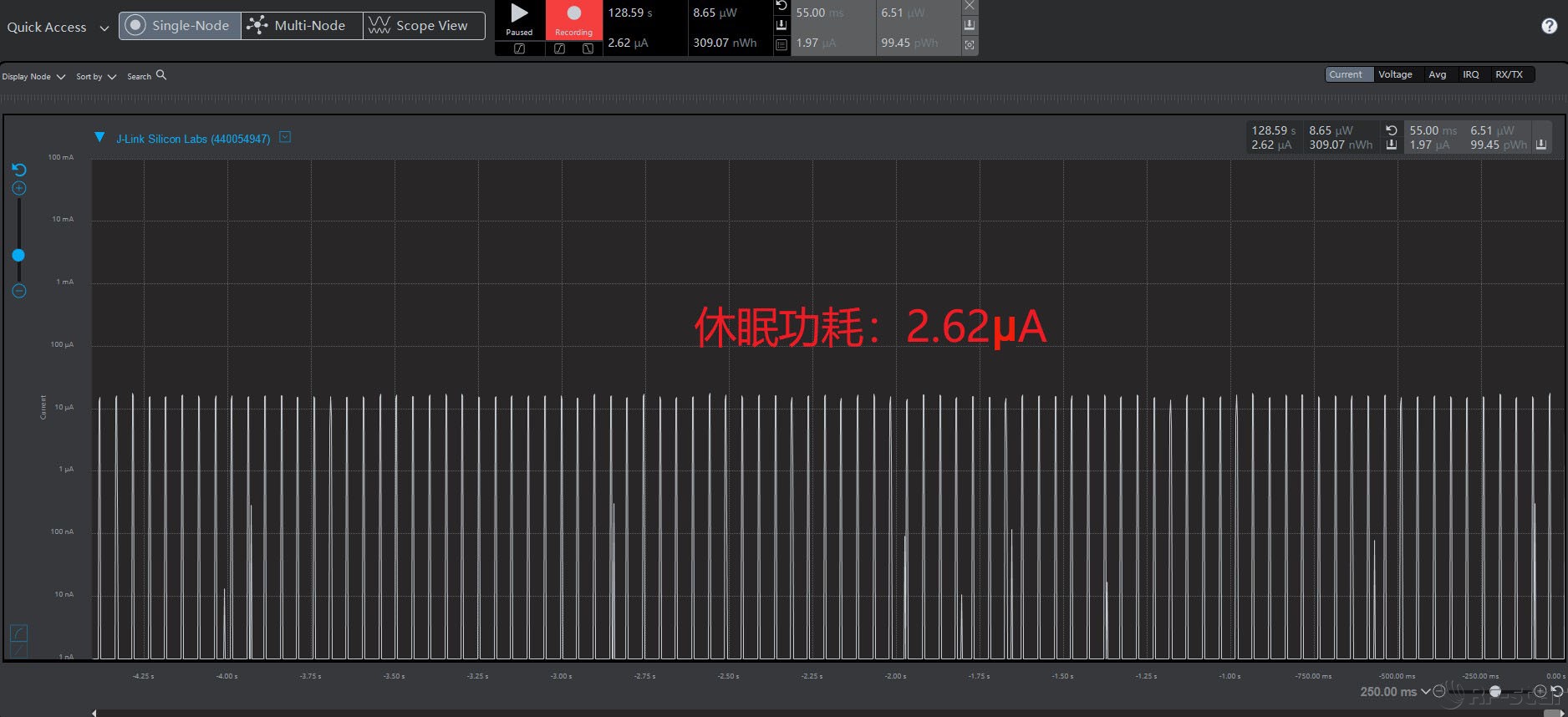Zoom in the vertical current axis
This screenshot has width=1568, height=717.
pyautogui.click(x=19, y=188)
